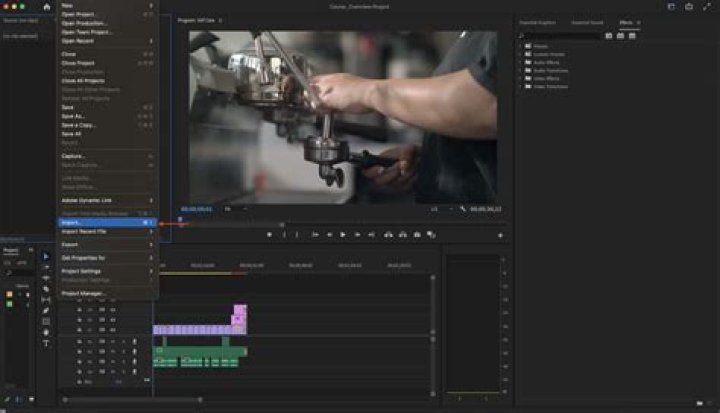Open the playback resolution dropdown

coord(442,209)
